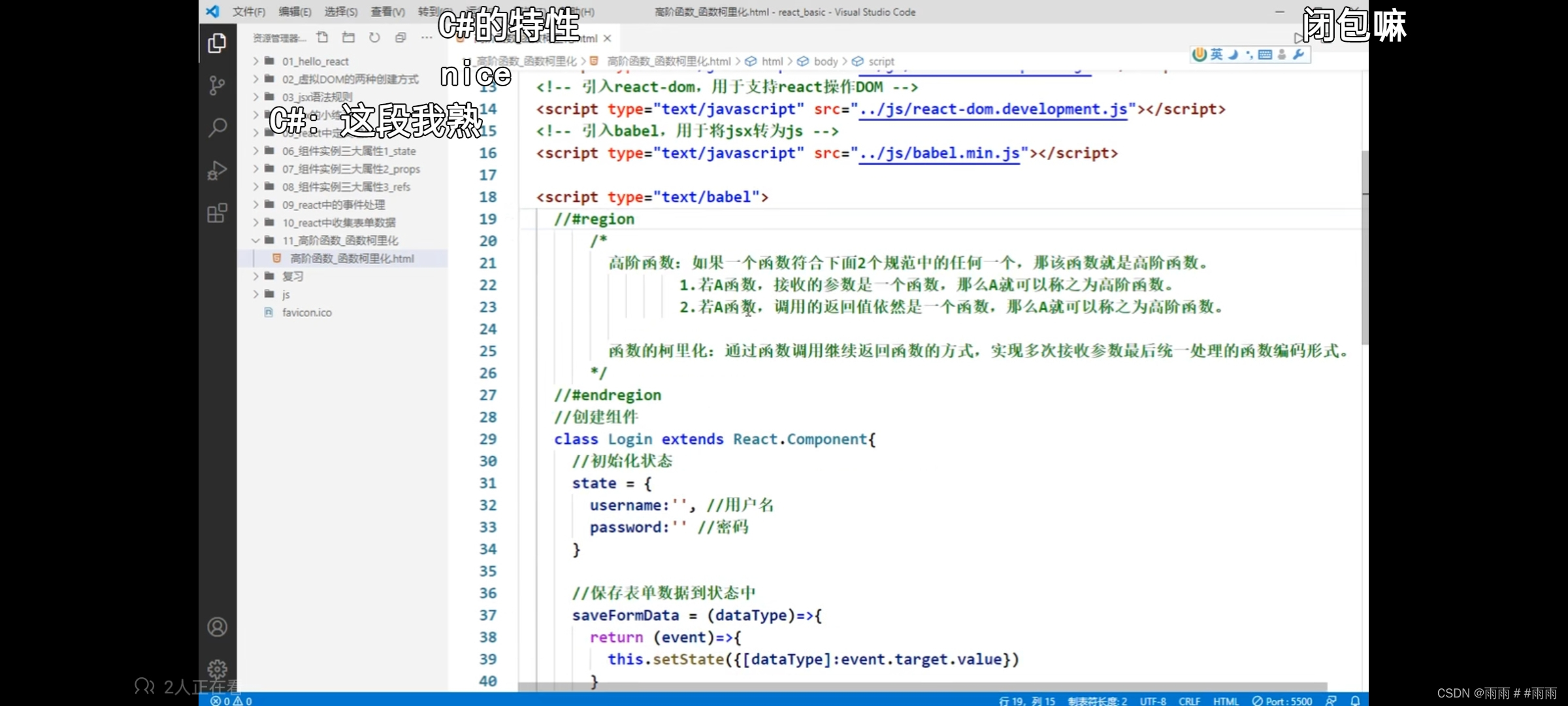Open the Extensions view
Screen dimensions: 1568x706
click(217, 213)
